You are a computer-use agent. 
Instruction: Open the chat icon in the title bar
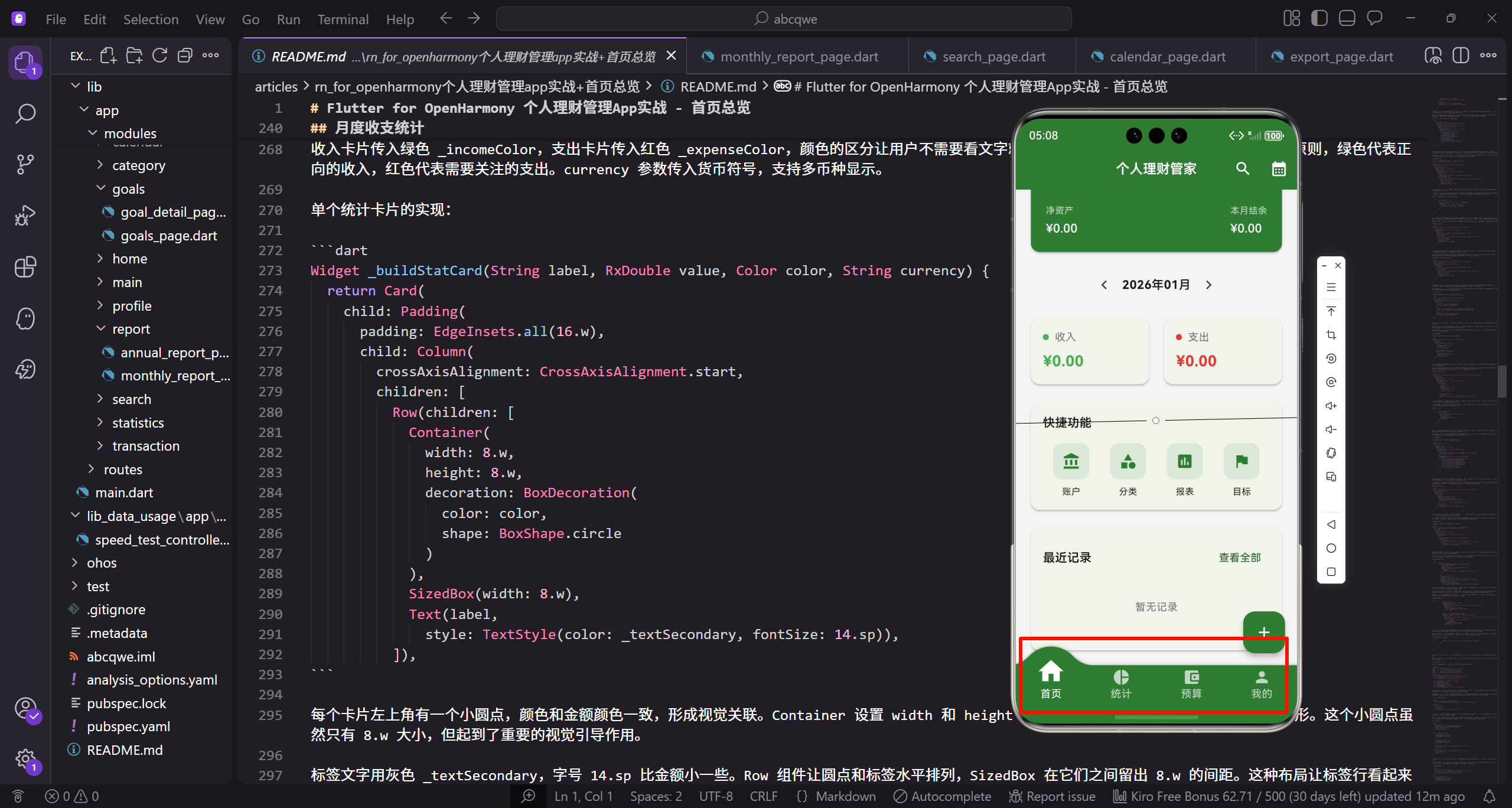coord(1374,18)
